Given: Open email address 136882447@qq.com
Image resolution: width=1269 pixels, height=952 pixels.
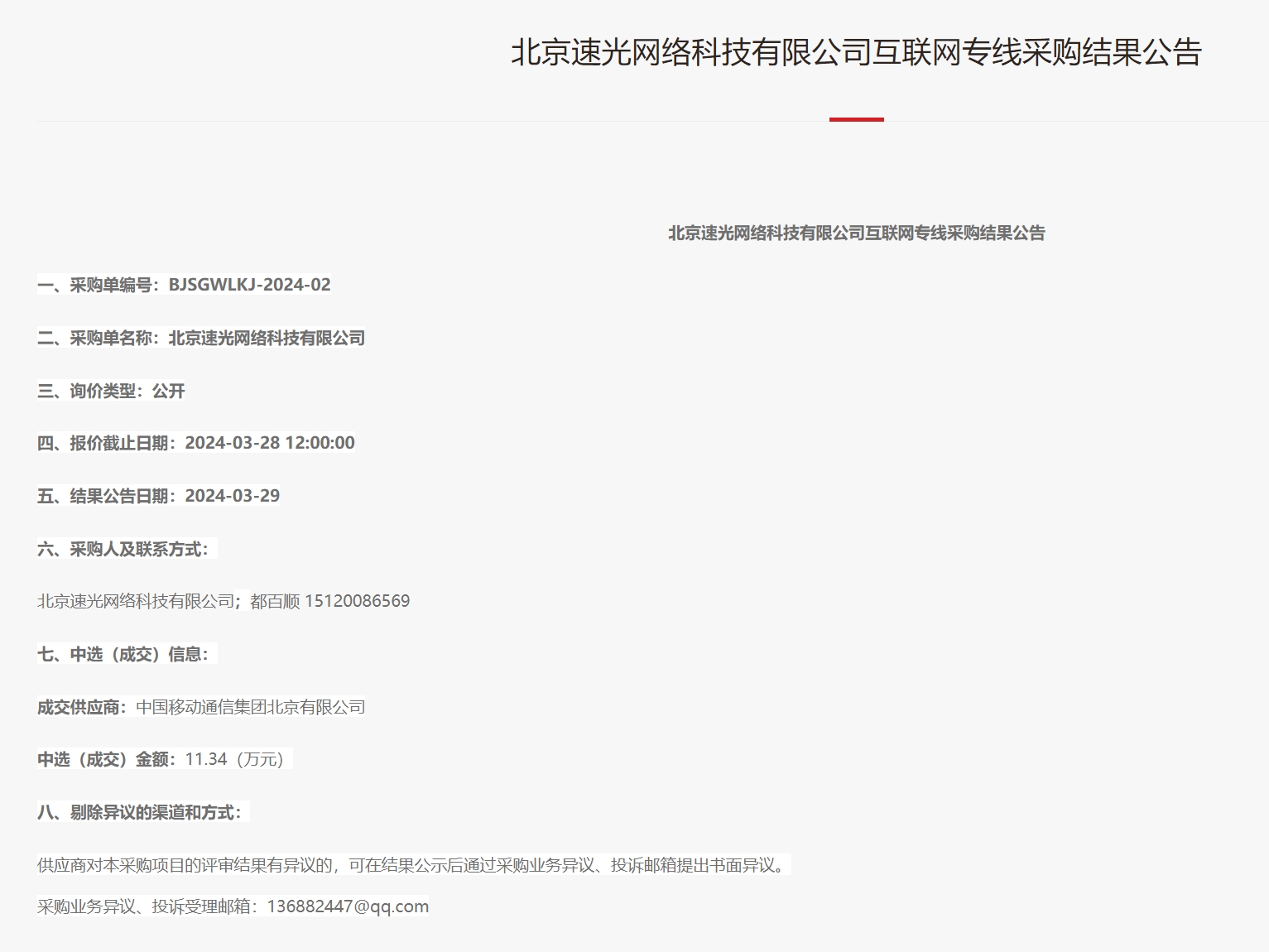Looking at the screenshot, I should (x=348, y=906).
